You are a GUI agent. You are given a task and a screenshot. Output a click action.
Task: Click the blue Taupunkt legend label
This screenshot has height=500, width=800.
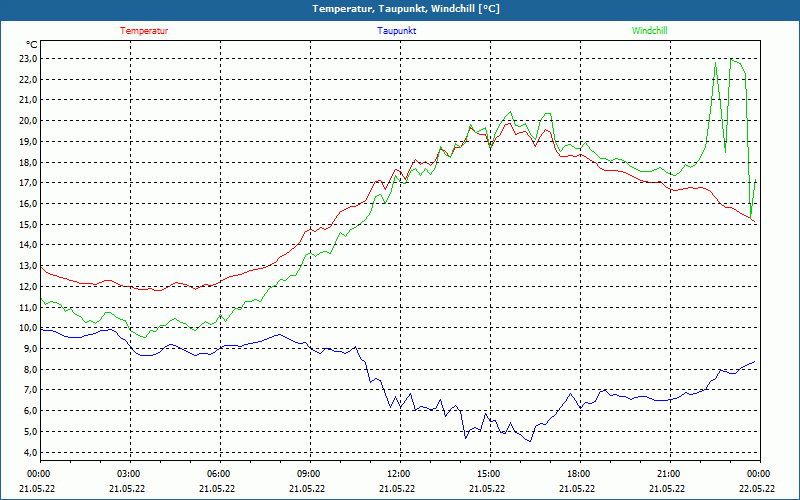396,31
